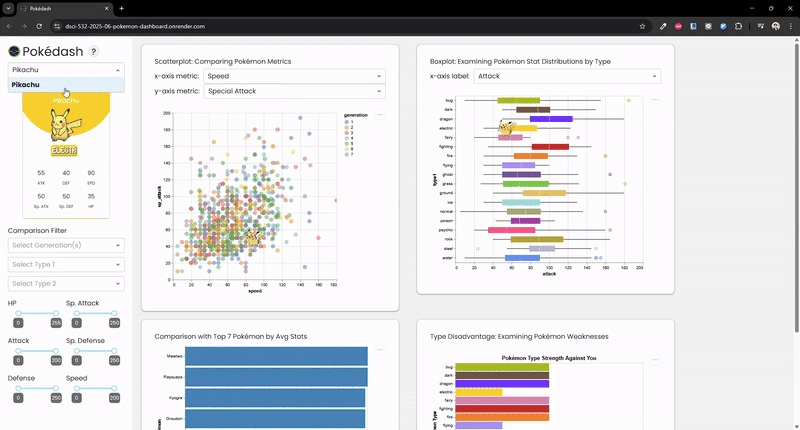Image resolution: width=800 pixels, height=430 pixels.
Task: Go back to the previous browser page
Action: click(x=10, y=25)
